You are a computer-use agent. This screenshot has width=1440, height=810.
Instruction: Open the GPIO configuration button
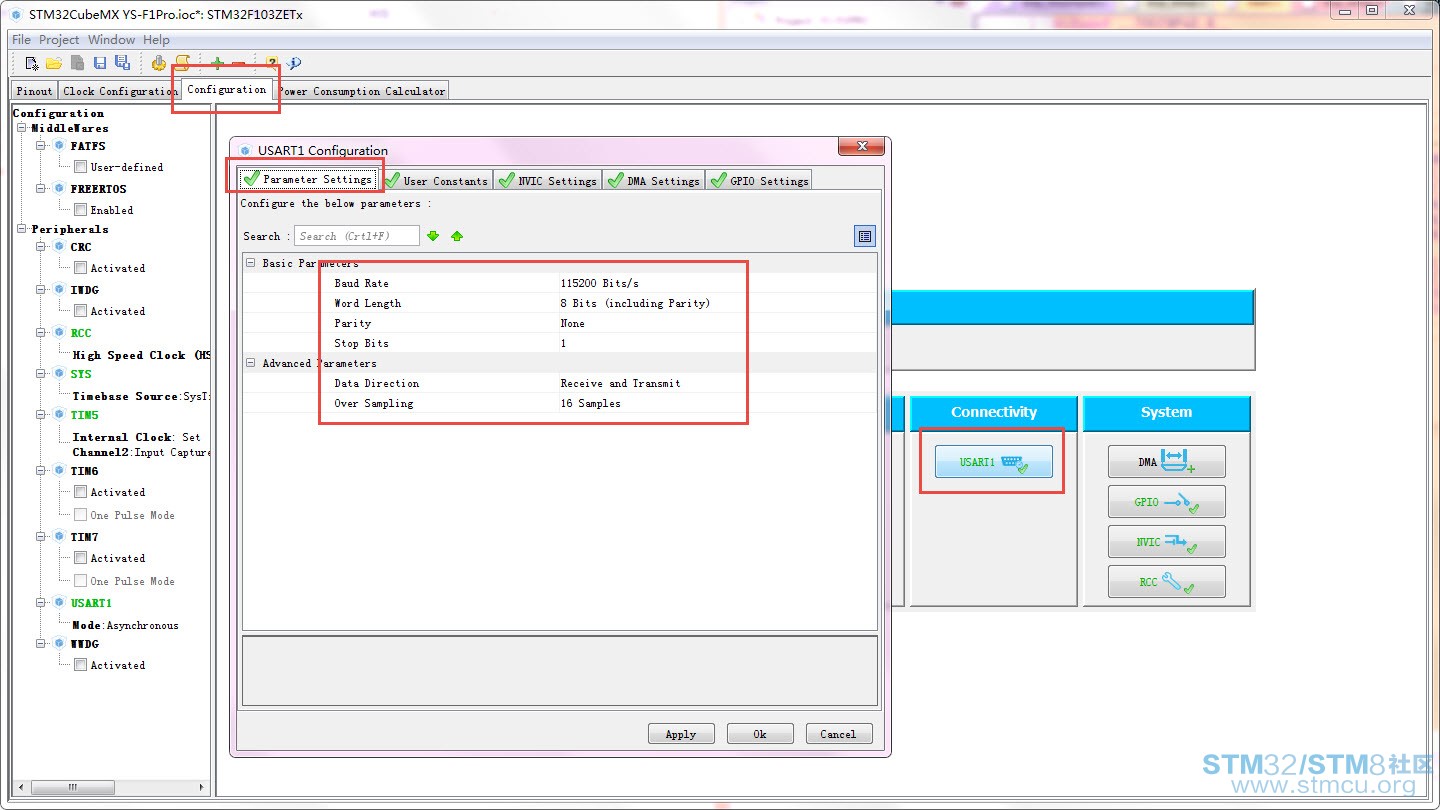coord(1166,502)
